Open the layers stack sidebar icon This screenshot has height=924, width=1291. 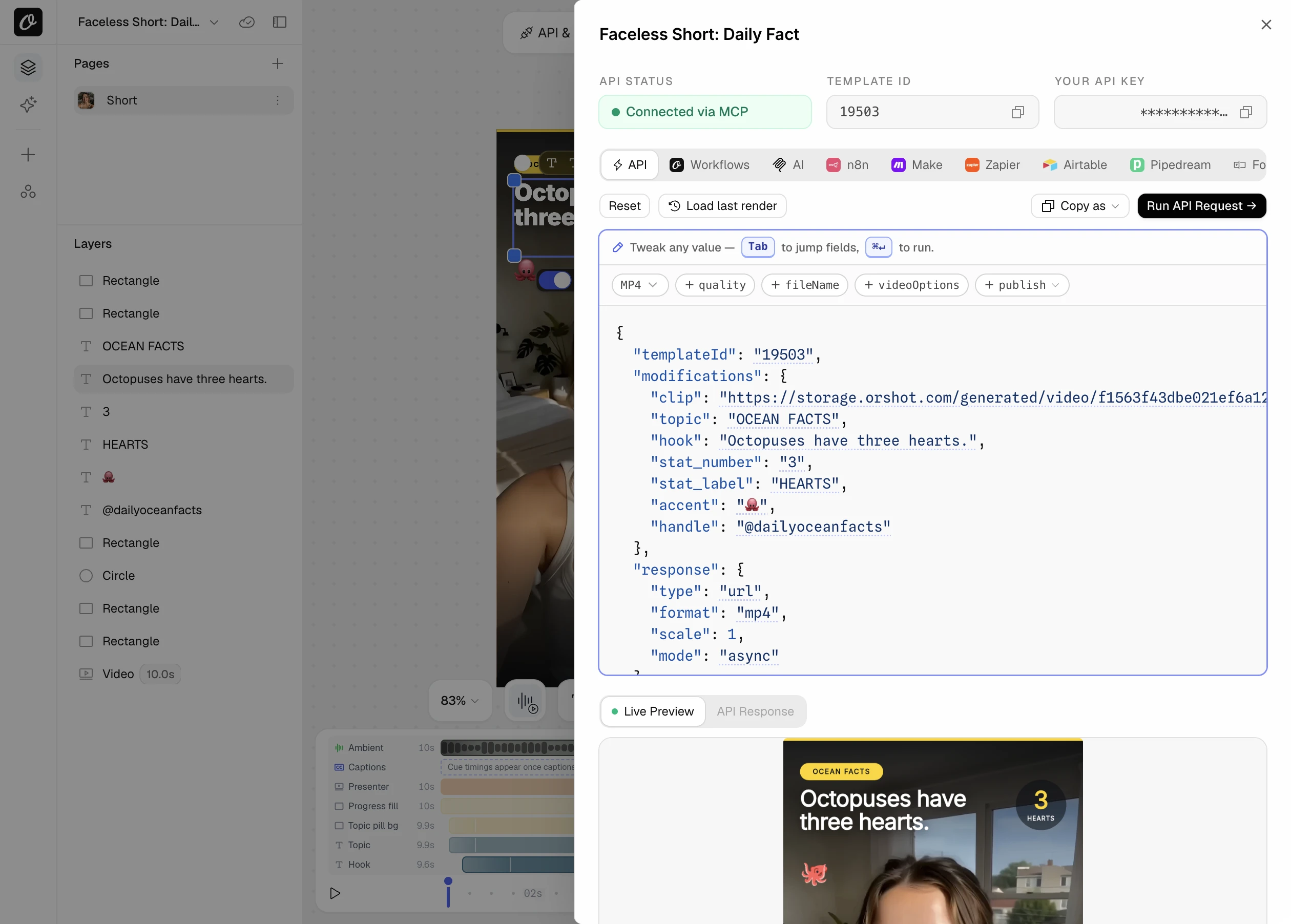point(28,68)
